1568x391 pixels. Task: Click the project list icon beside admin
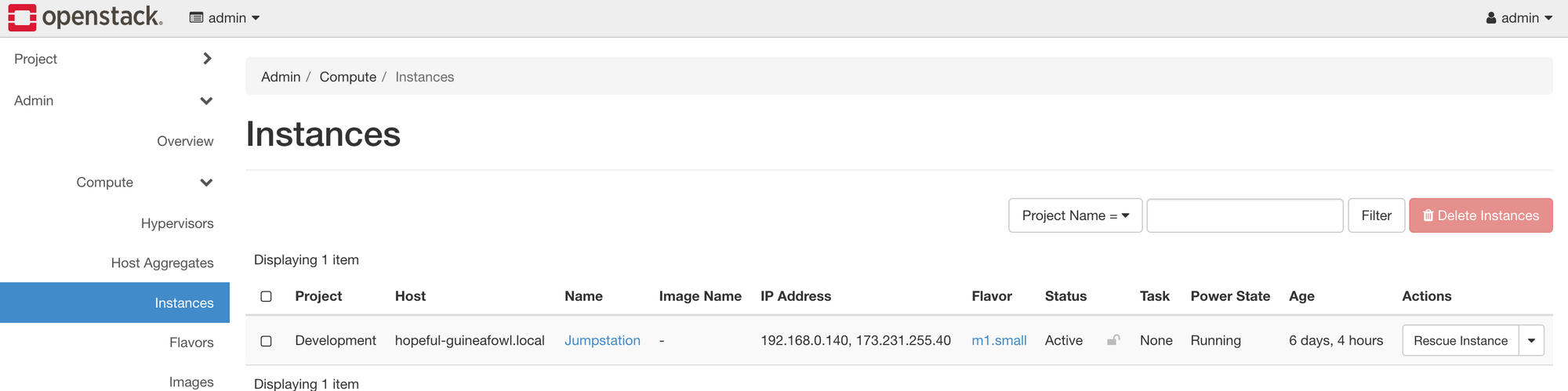pyautogui.click(x=197, y=18)
